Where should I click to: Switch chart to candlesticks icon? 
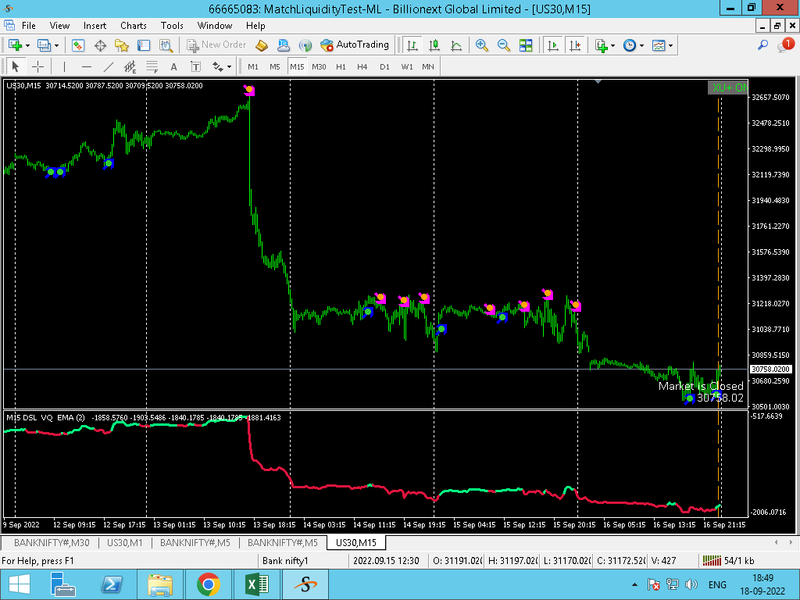434,45
